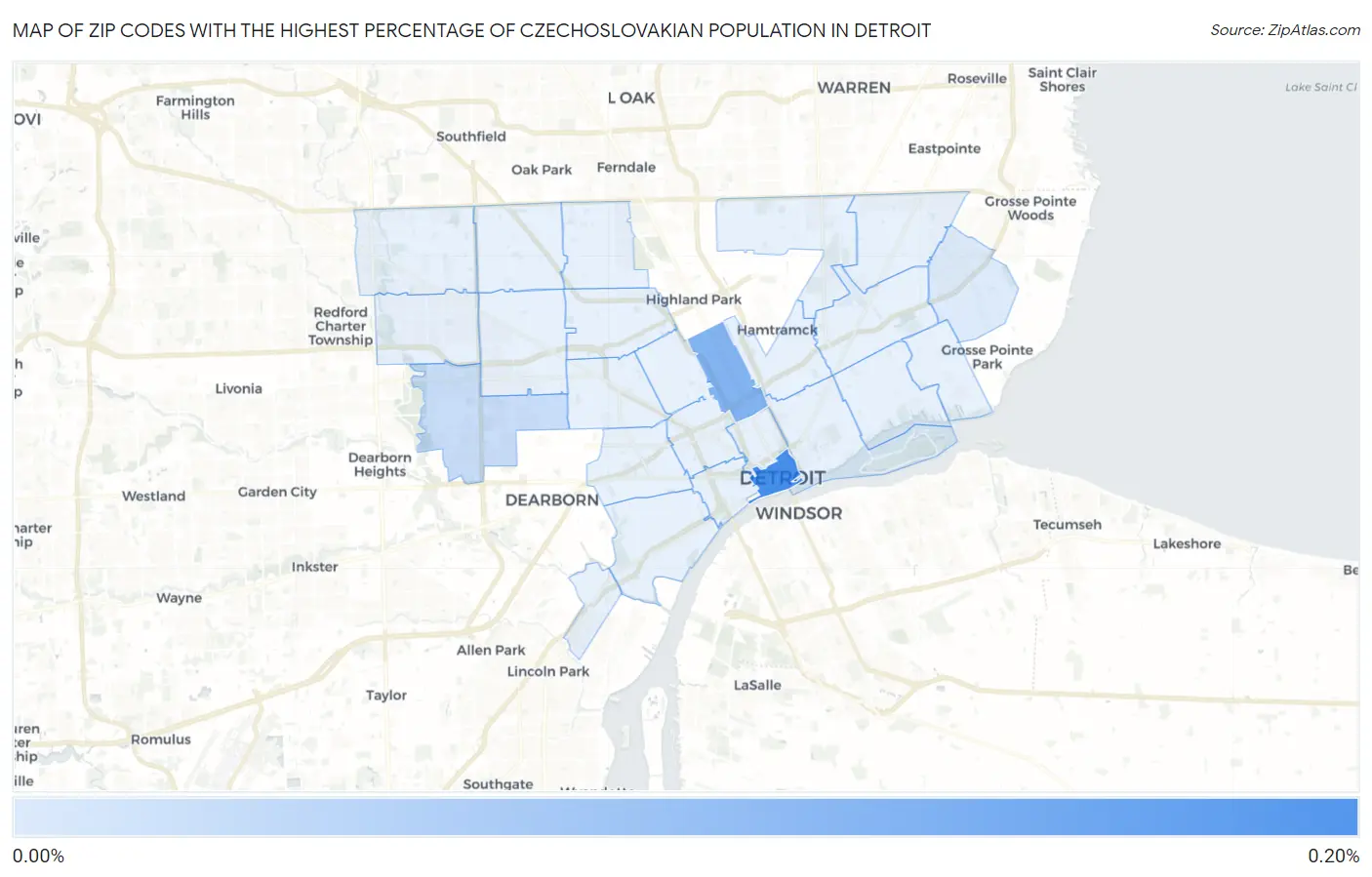Image resolution: width=1372 pixels, height=877 pixels.
Task: Click the medium-blue zip code west of Hamtramck
Action: pyautogui.click(x=726, y=372)
